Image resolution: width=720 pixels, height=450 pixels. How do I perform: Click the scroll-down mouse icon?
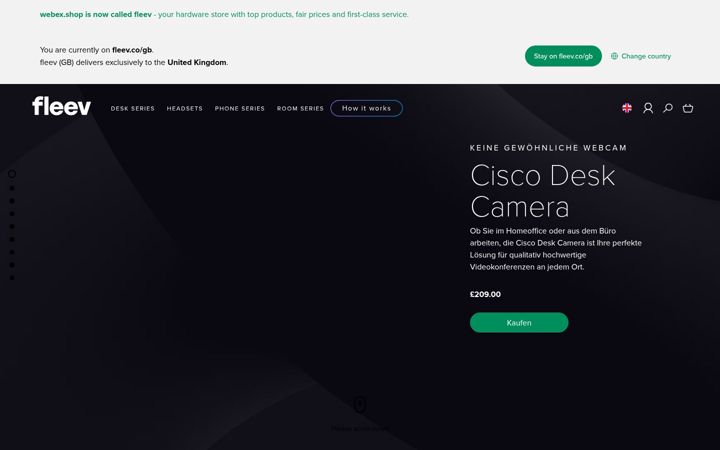point(360,405)
